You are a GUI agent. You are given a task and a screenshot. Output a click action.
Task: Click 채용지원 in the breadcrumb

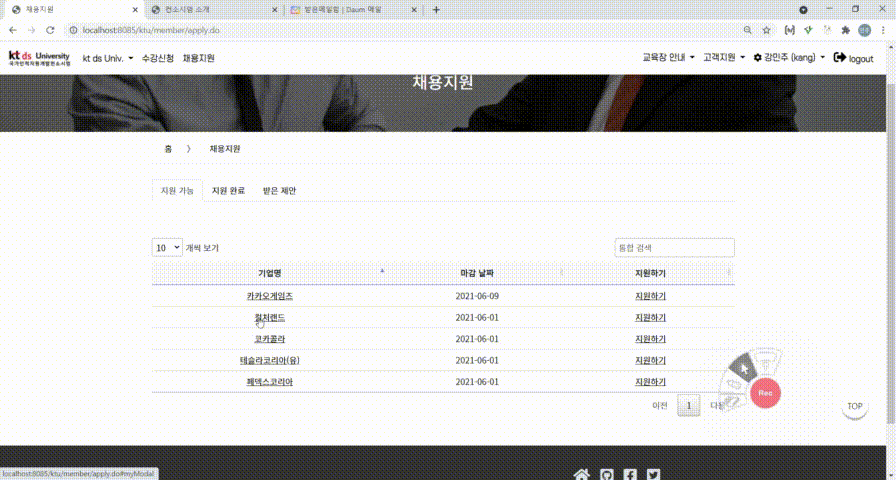coord(225,149)
